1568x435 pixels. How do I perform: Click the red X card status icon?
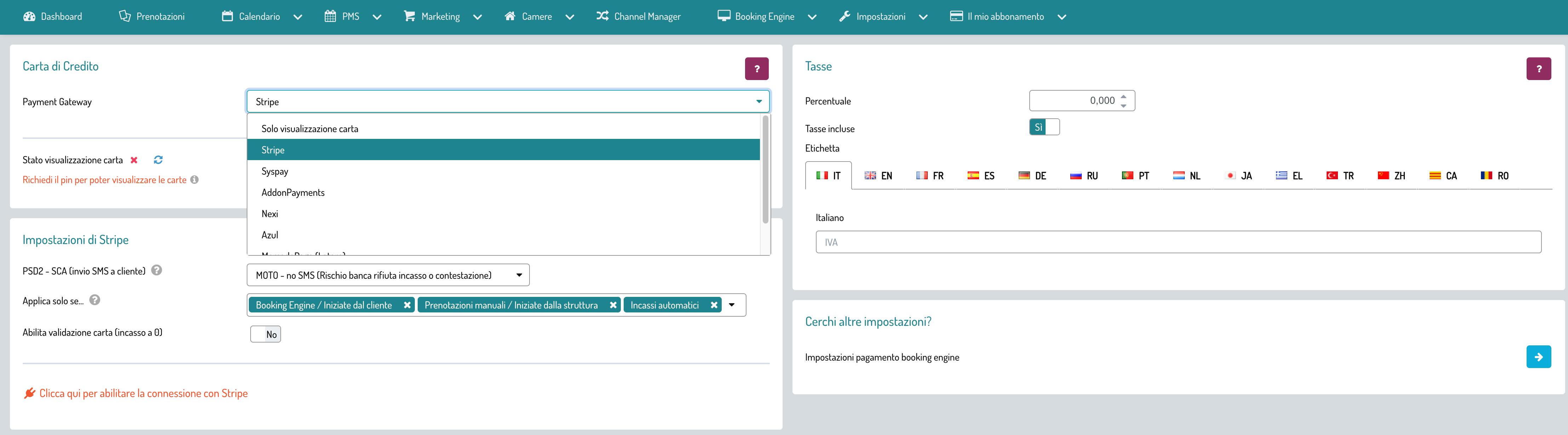pyautogui.click(x=134, y=160)
